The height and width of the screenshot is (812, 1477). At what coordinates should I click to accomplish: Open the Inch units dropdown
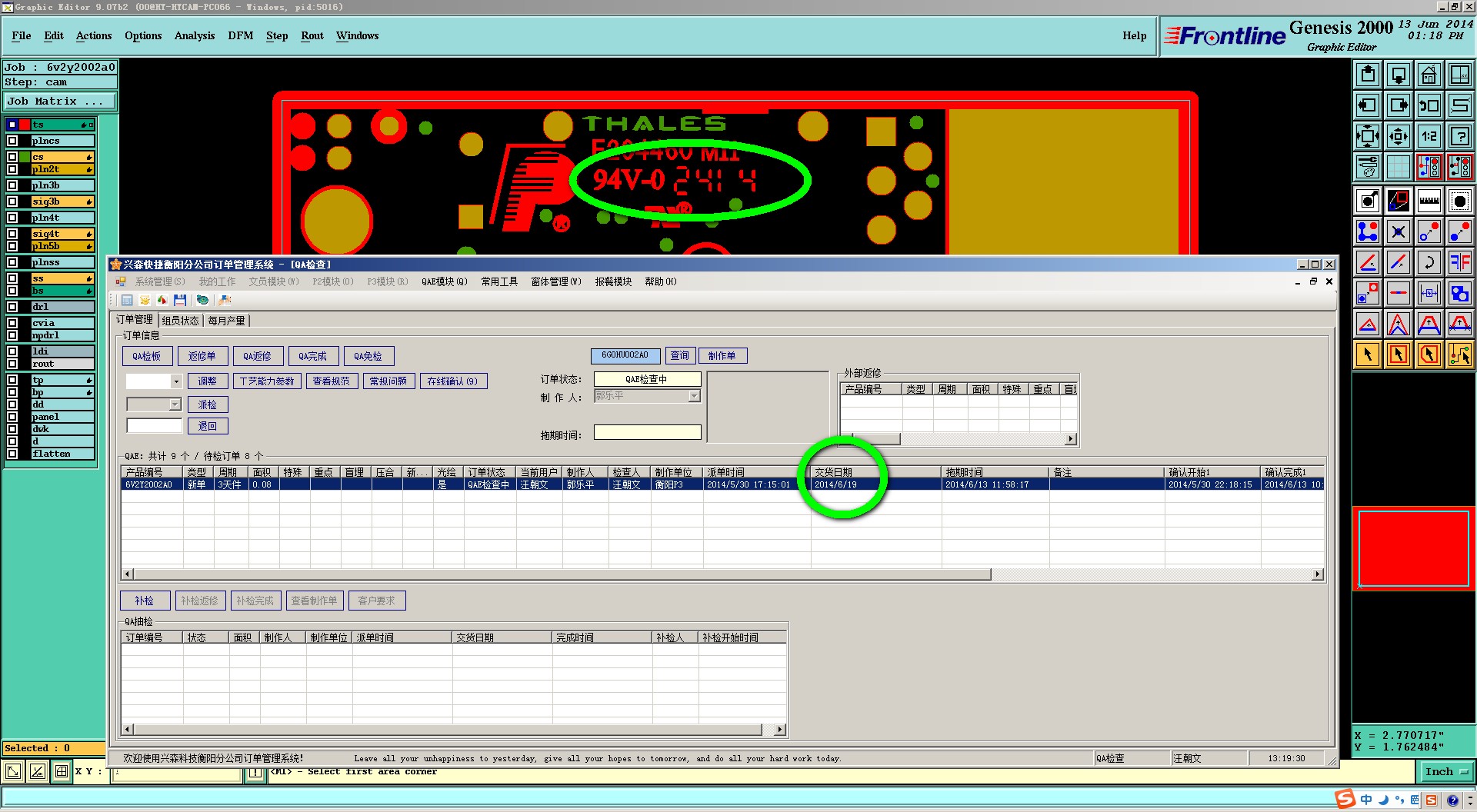coord(1446,771)
